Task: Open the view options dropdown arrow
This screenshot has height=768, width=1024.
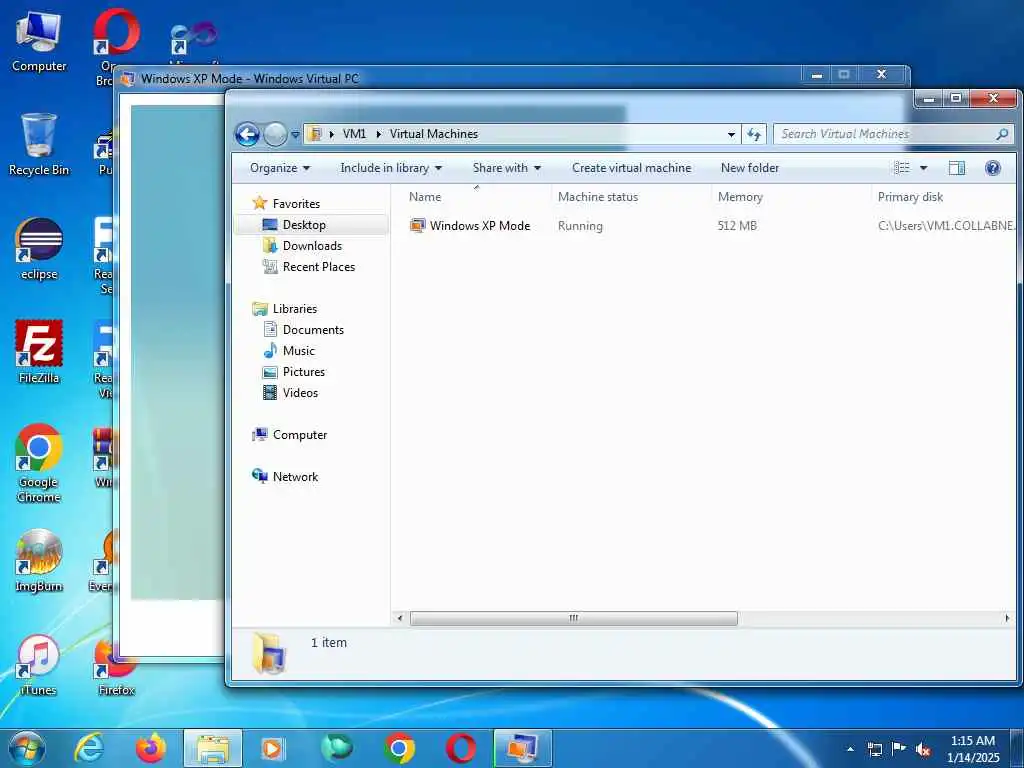Action: [923, 168]
